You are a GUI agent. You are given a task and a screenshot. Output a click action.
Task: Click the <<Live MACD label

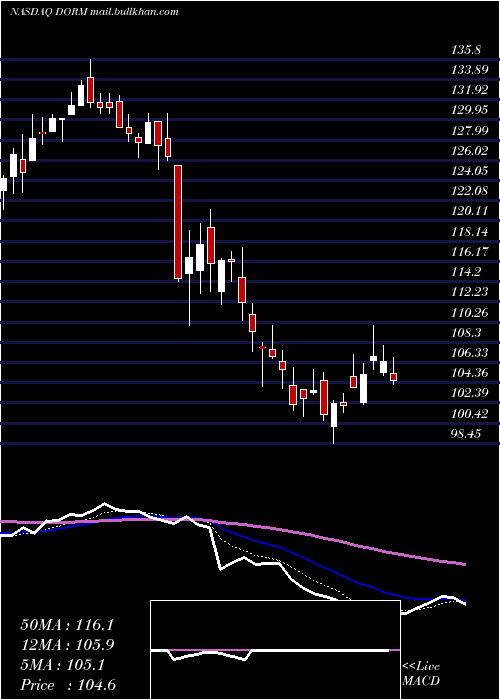click(421, 674)
